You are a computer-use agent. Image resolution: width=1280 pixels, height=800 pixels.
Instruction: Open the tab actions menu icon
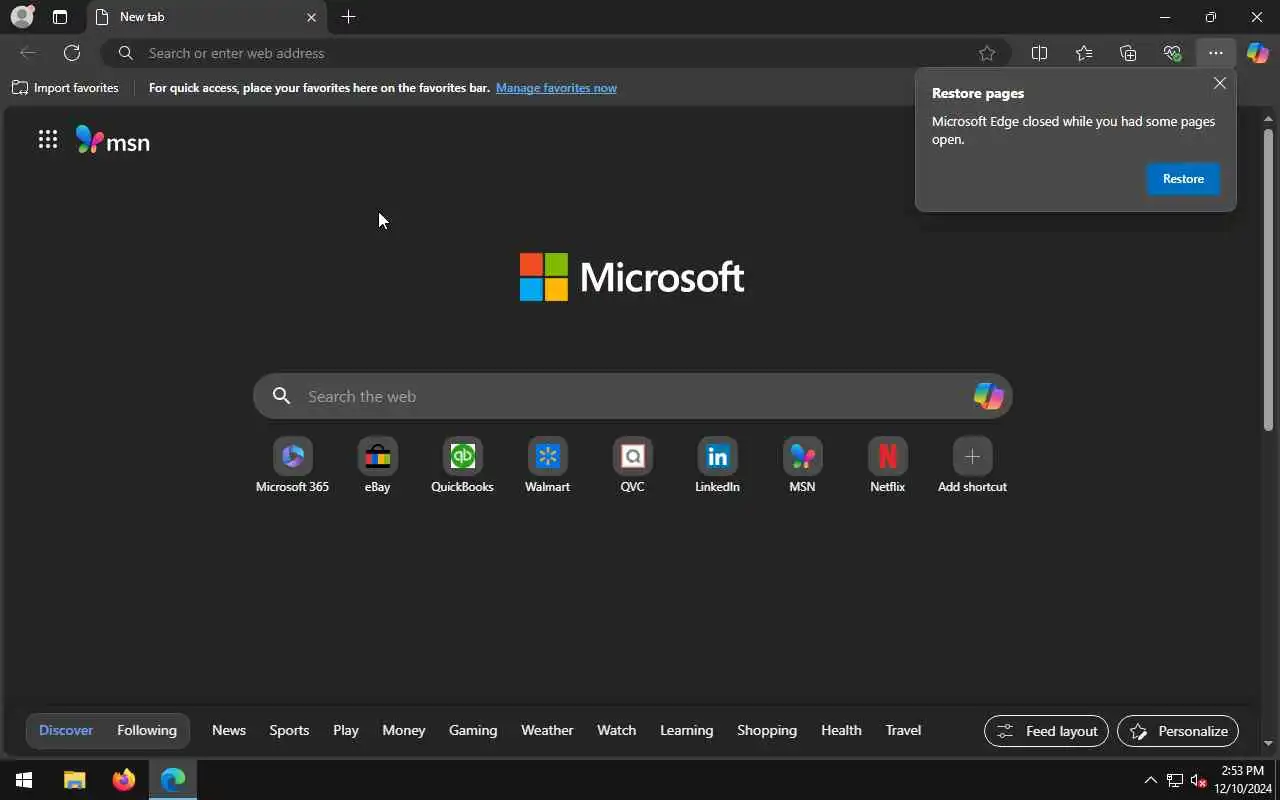pyautogui.click(x=60, y=17)
